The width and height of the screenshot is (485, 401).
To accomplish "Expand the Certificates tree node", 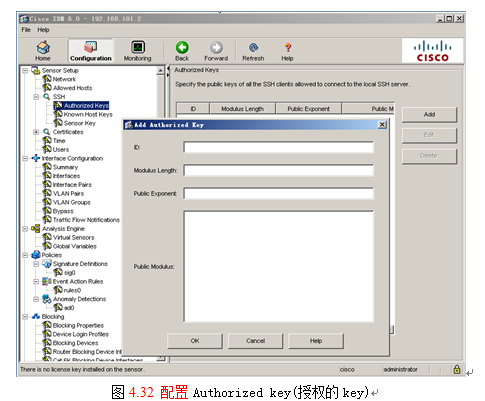I will [x=36, y=132].
